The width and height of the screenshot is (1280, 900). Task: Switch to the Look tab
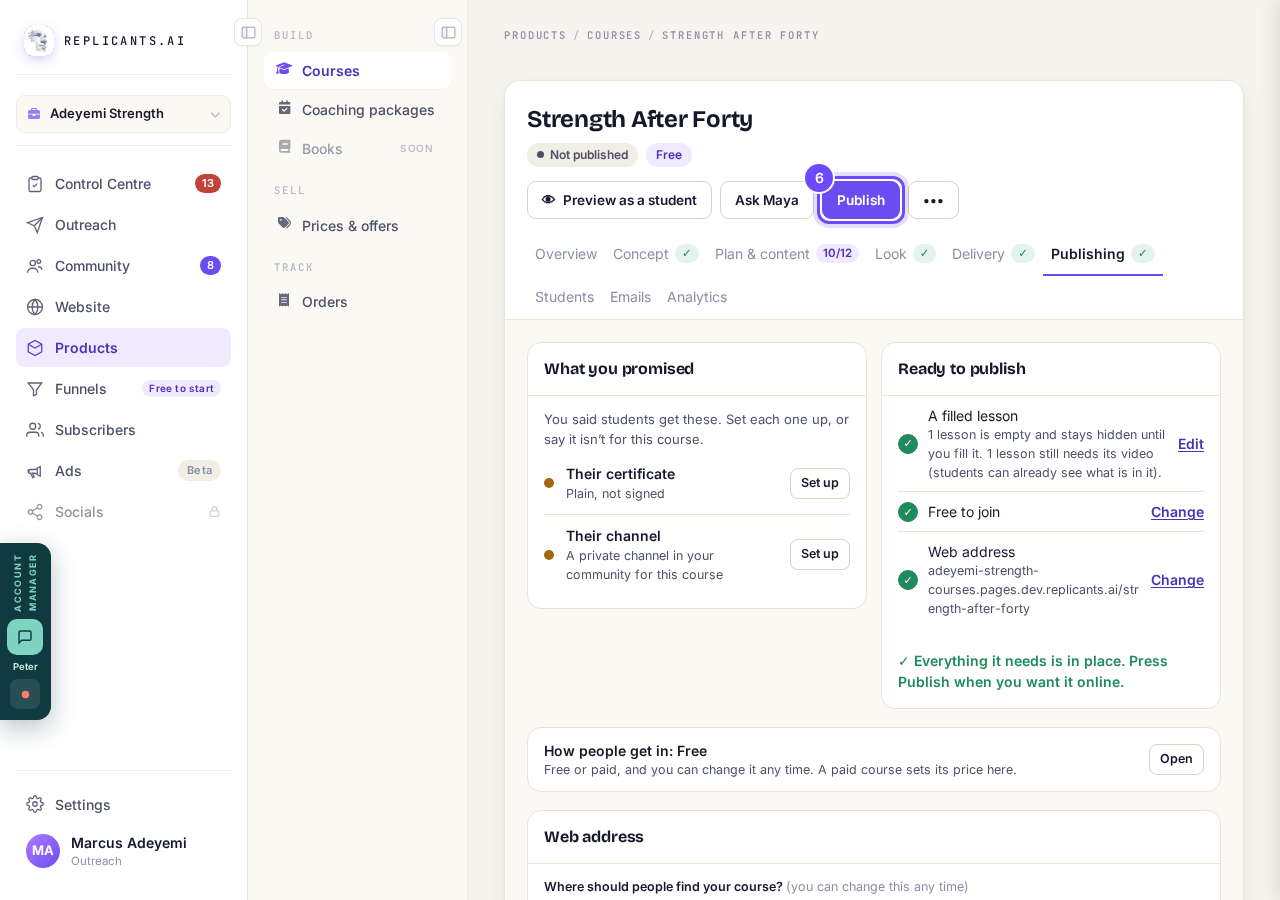[x=905, y=254]
